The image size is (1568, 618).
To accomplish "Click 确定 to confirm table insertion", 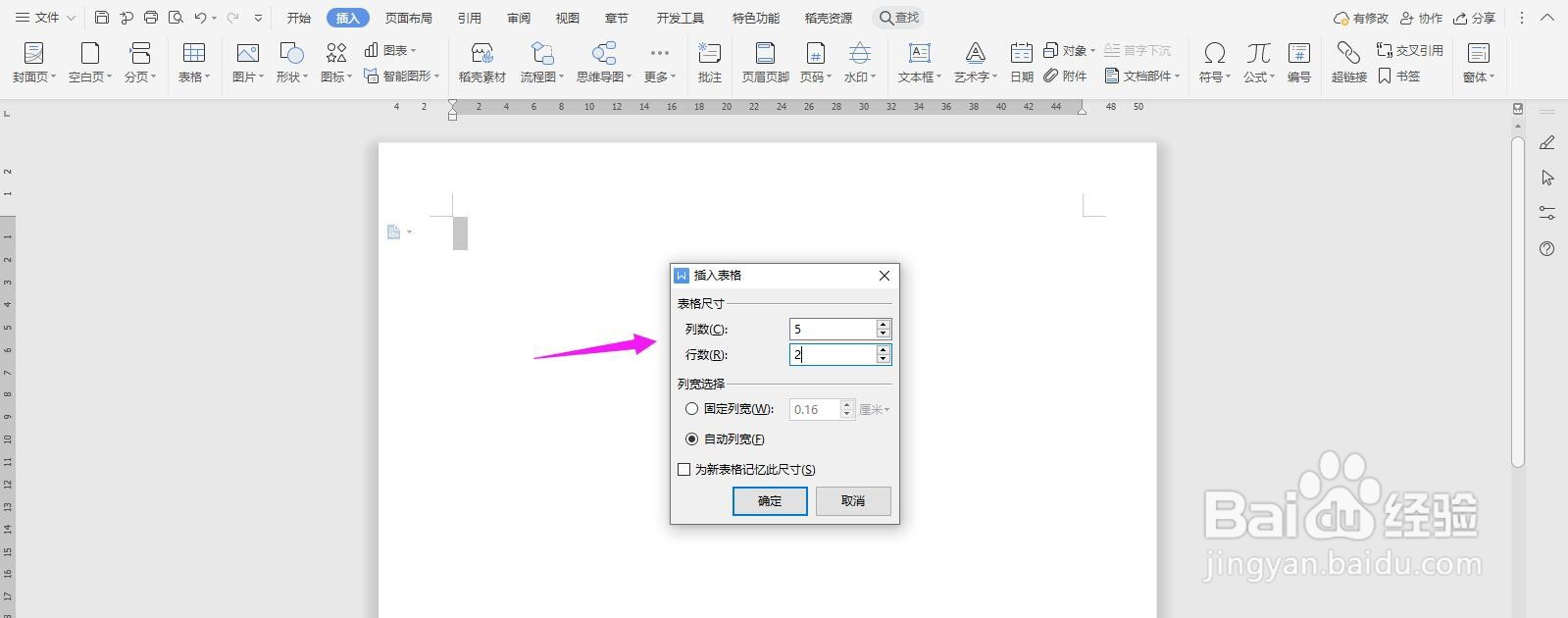I will point(770,501).
